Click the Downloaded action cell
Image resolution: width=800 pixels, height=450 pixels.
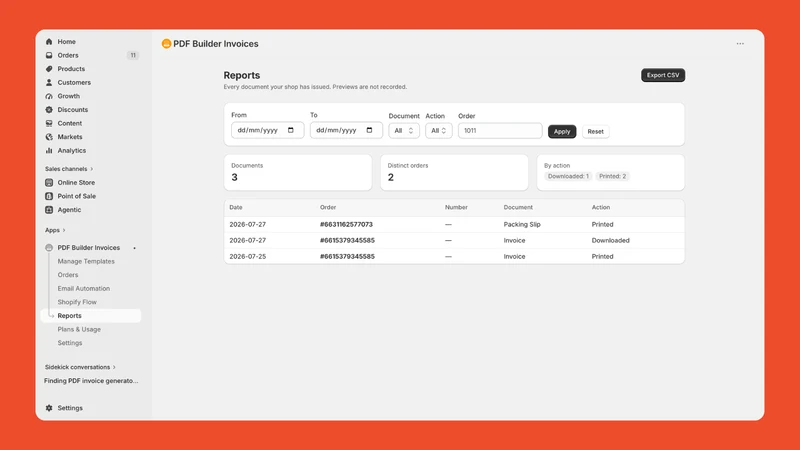pyautogui.click(x=610, y=240)
